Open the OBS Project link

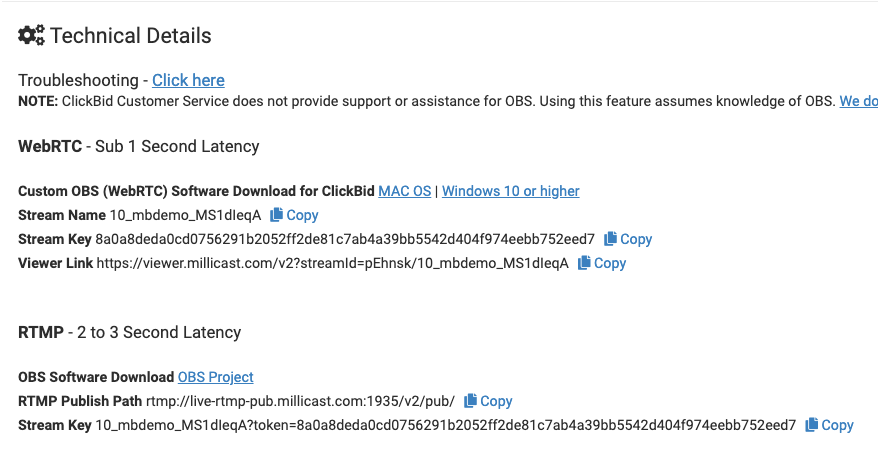215,377
